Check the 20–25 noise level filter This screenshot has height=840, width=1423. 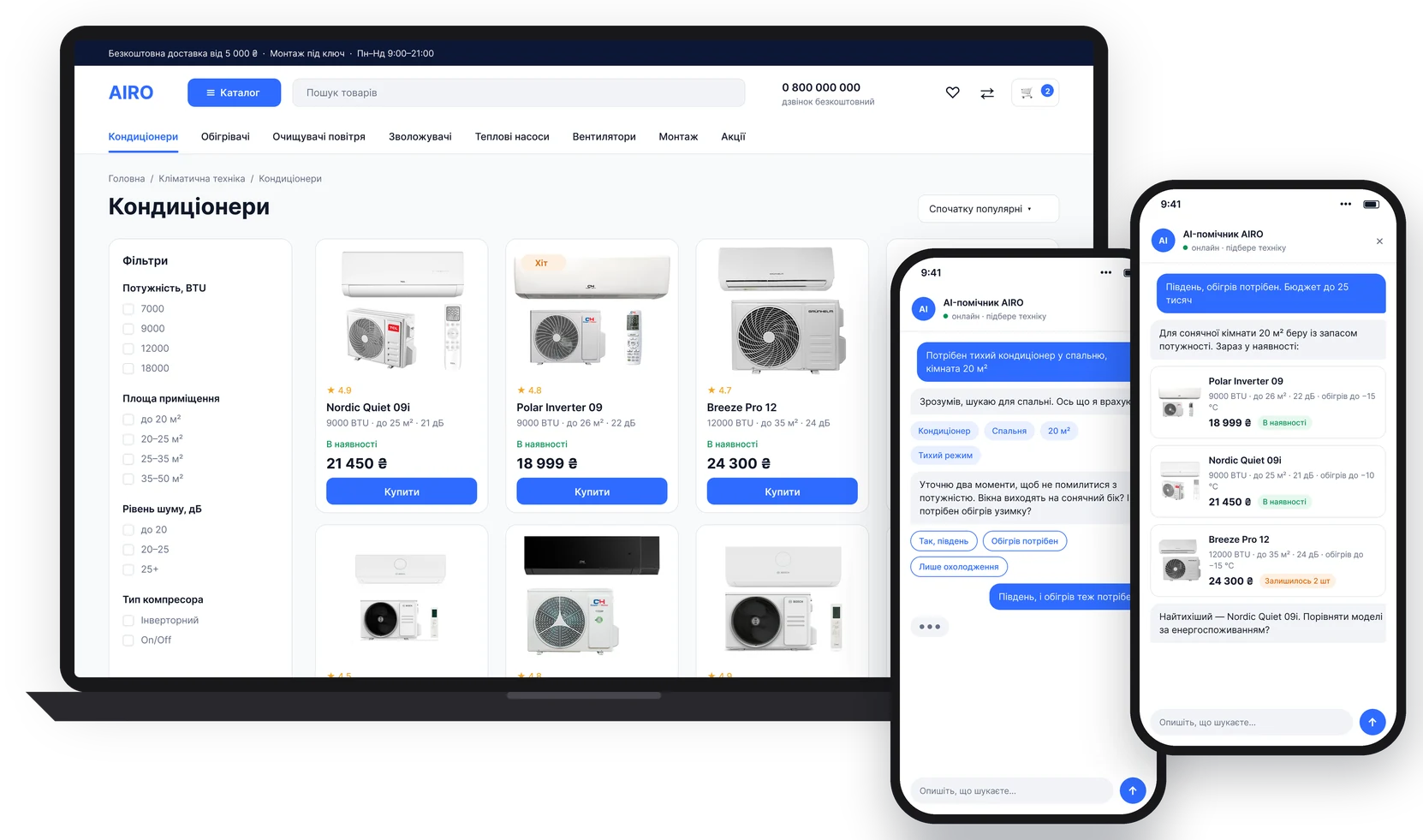click(128, 550)
